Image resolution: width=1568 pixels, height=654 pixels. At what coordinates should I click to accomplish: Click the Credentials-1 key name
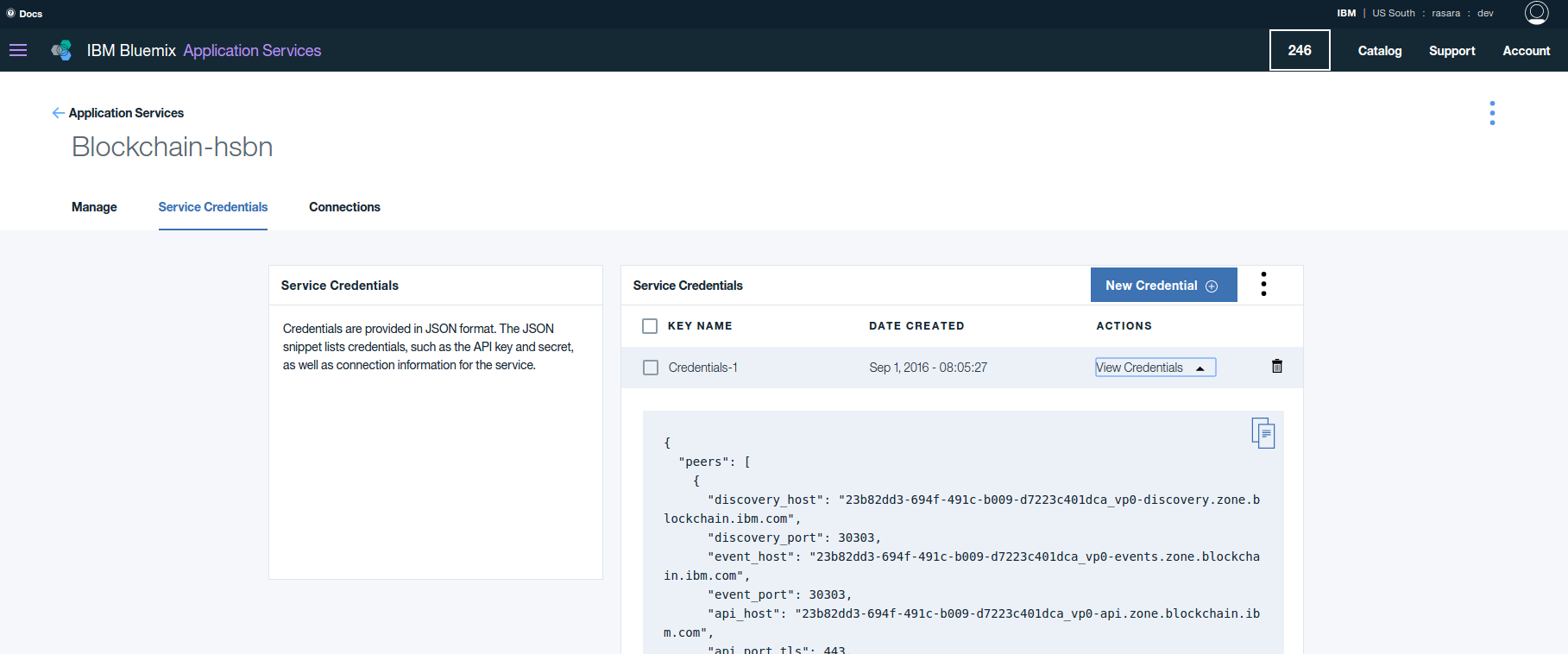coord(702,368)
